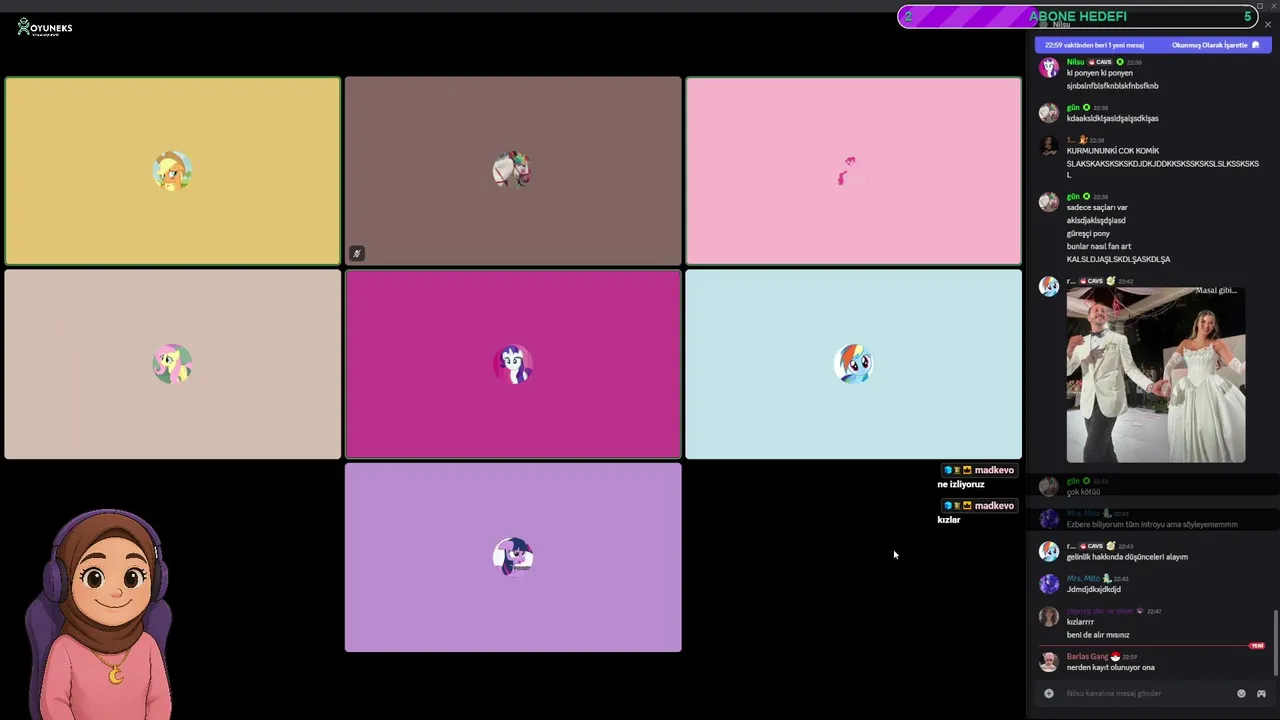Open the emoji picker in chat input

[1242, 693]
